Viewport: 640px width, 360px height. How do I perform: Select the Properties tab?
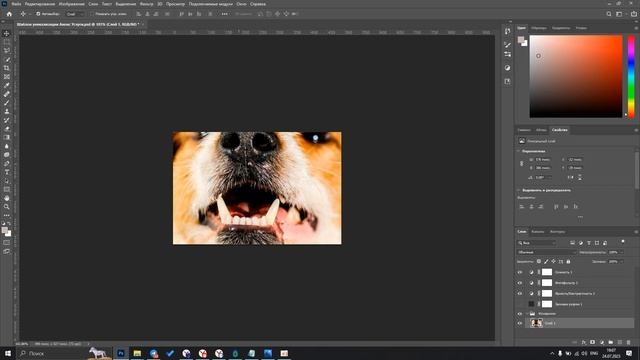click(x=560, y=130)
